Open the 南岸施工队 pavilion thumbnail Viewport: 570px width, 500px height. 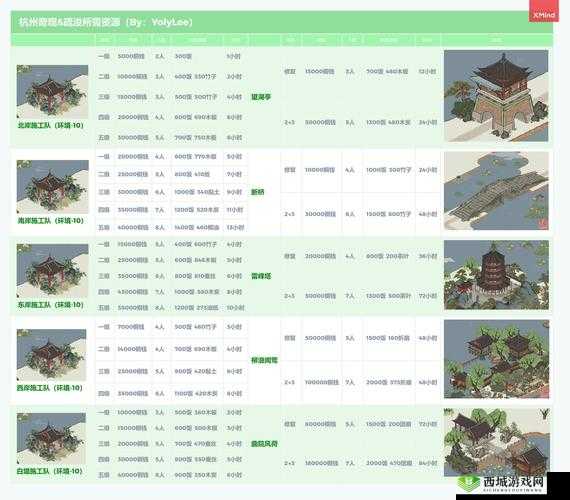coord(52,187)
